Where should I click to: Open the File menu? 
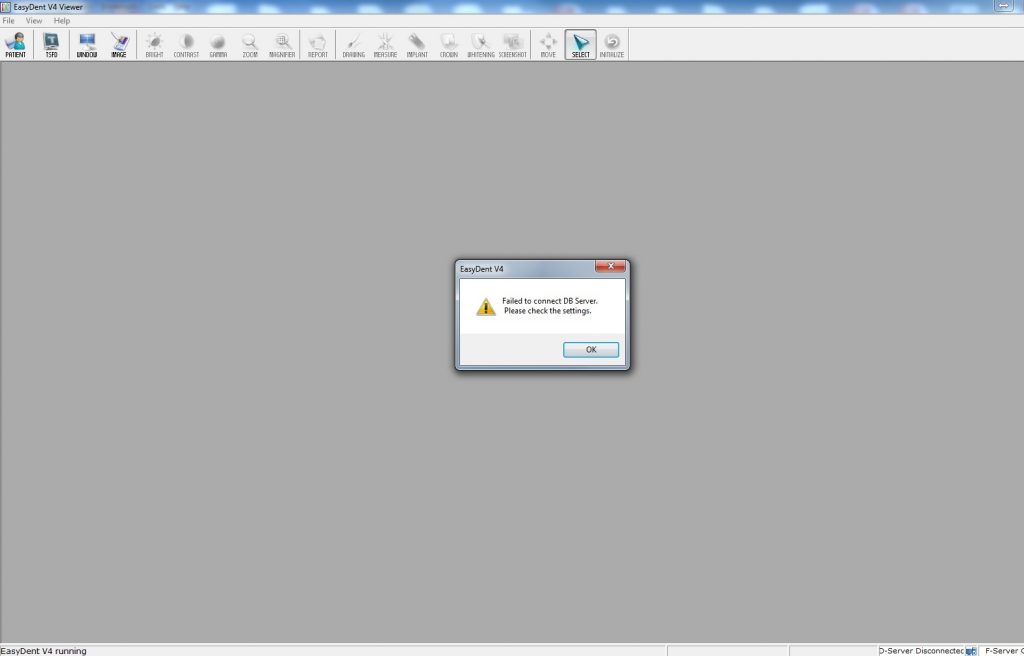8,21
